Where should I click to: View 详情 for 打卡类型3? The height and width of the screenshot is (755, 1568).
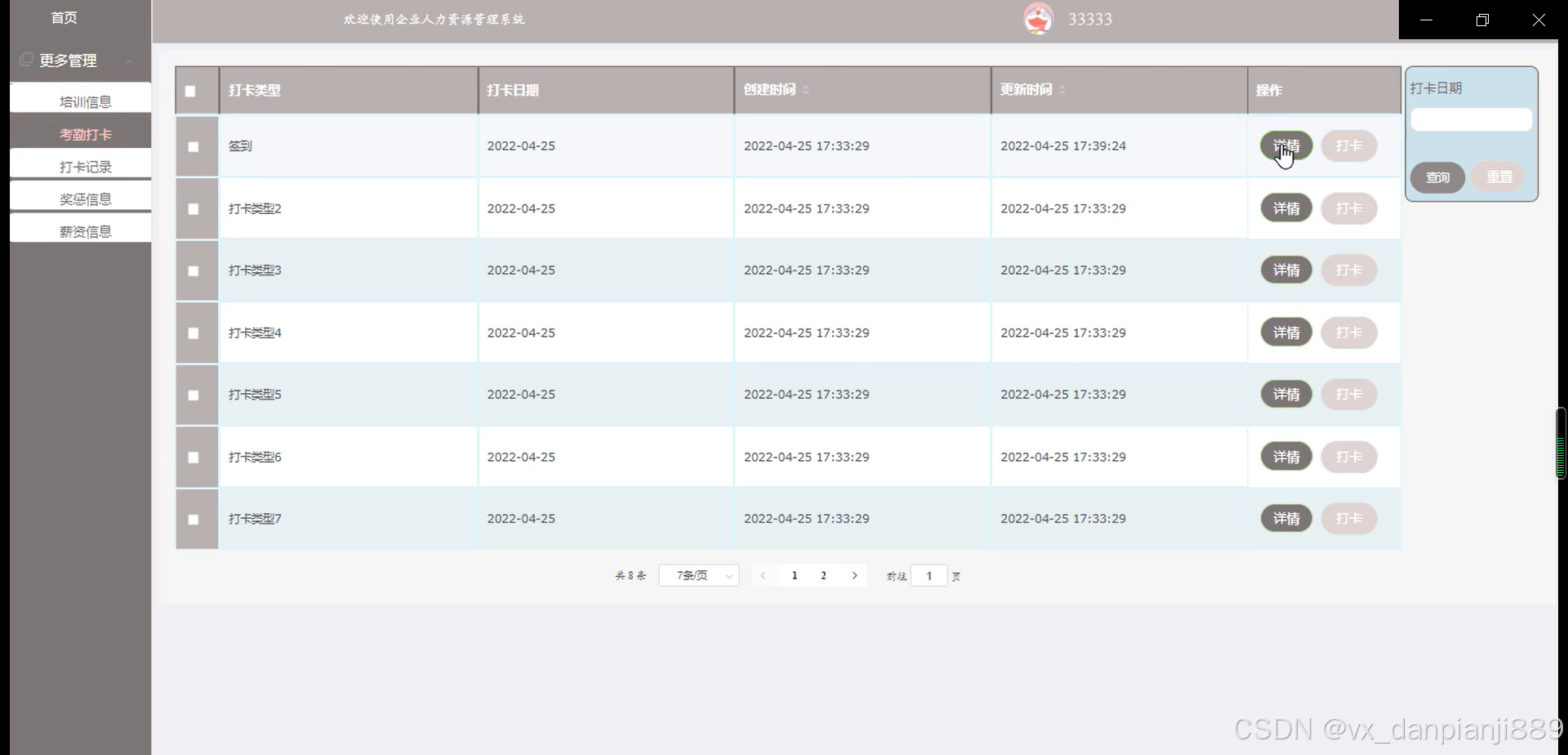pyautogui.click(x=1286, y=270)
